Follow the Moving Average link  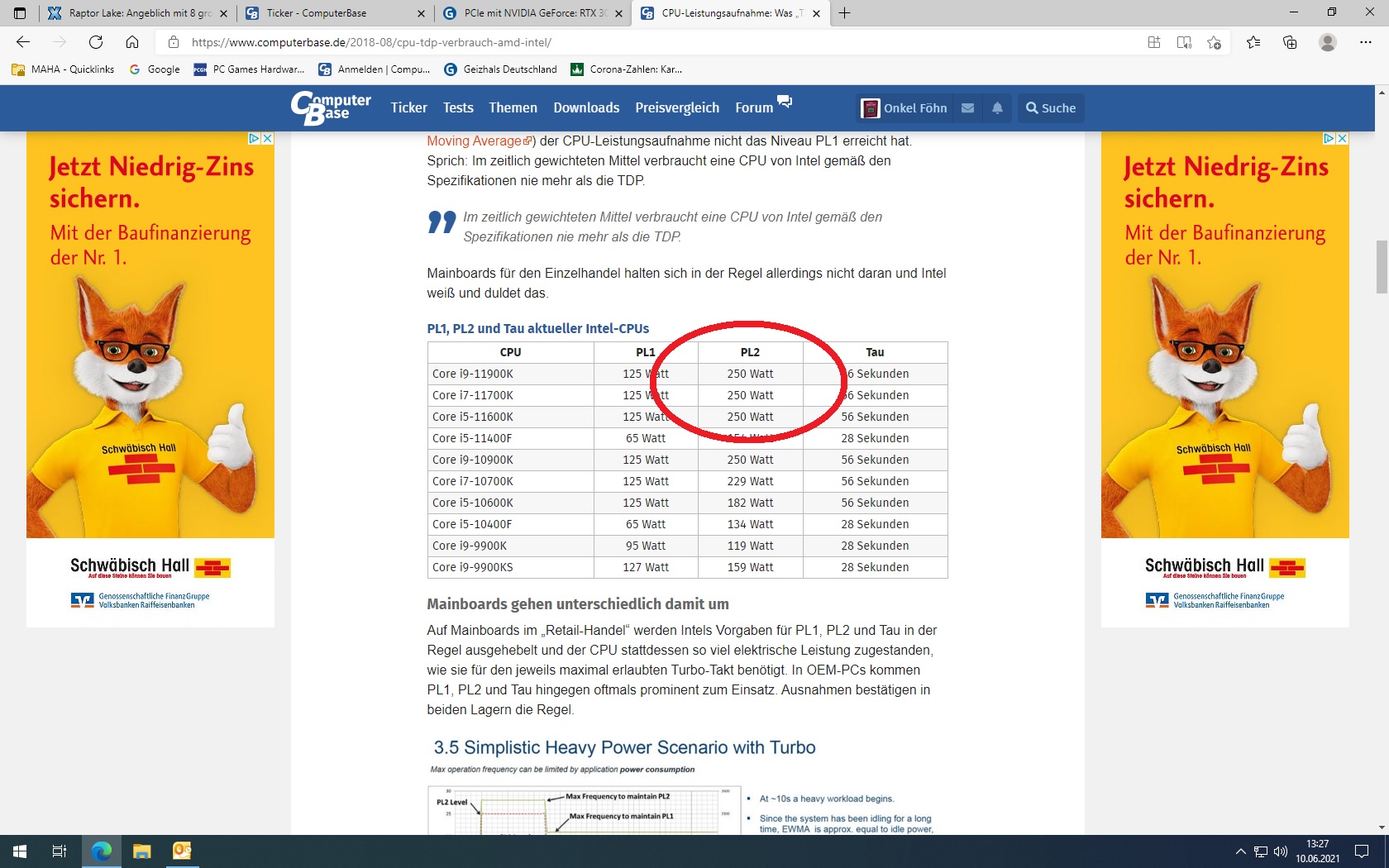[479, 141]
